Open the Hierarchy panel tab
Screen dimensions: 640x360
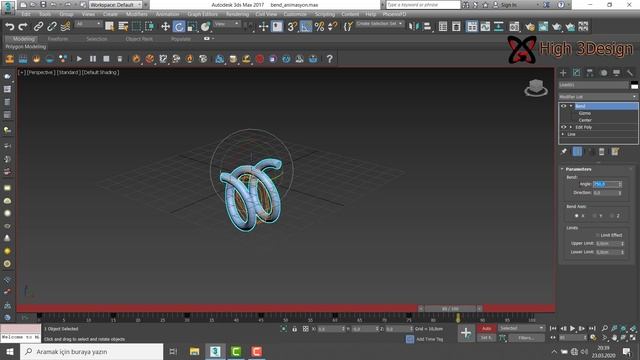pyautogui.click(x=590, y=73)
